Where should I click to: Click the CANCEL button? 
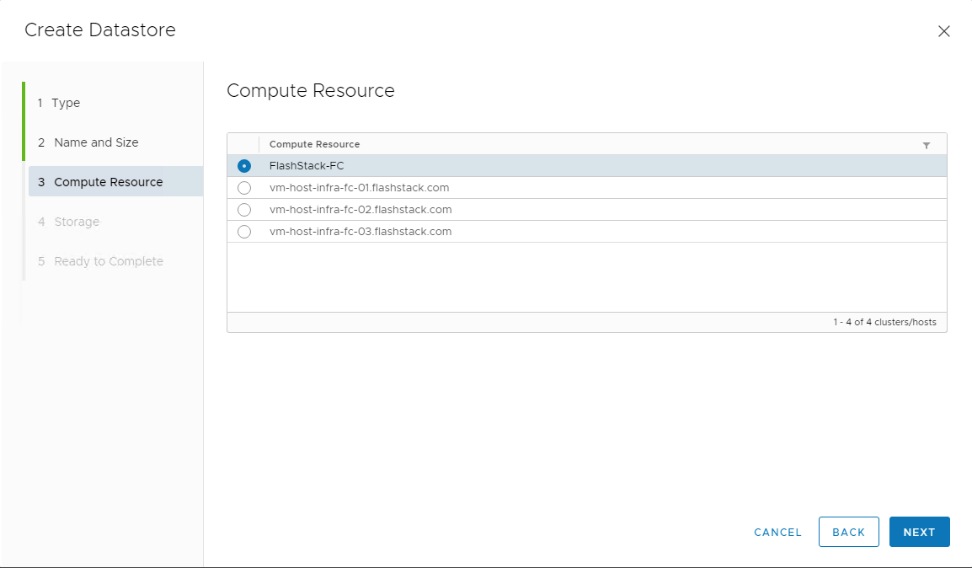[x=777, y=532]
